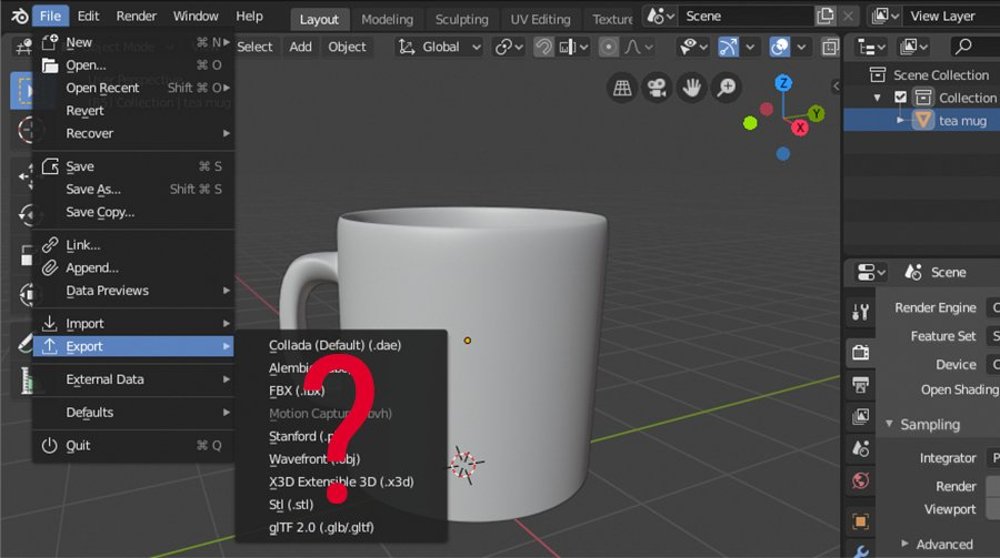The image size is (1000, 558).
Task: Open the Object properties orange square tab
Action: 860,521
